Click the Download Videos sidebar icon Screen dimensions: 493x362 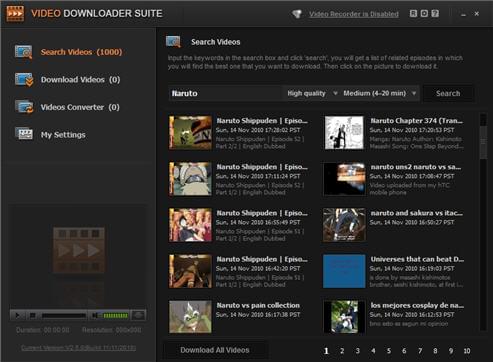coord(24,80)
